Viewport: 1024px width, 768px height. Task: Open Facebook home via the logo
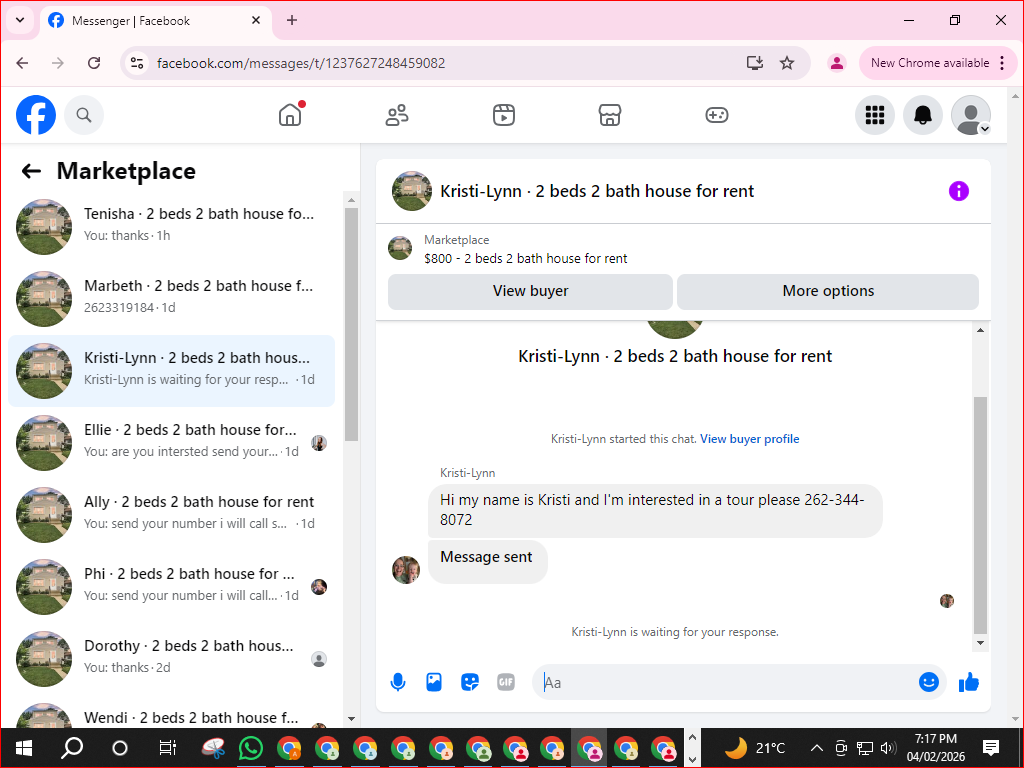click(x=36, y=115)
